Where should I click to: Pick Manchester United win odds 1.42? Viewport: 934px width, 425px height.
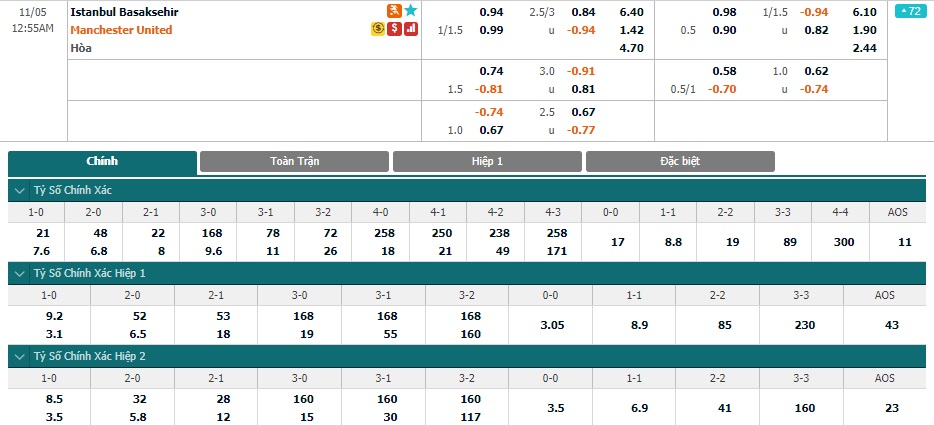(631, 30)
